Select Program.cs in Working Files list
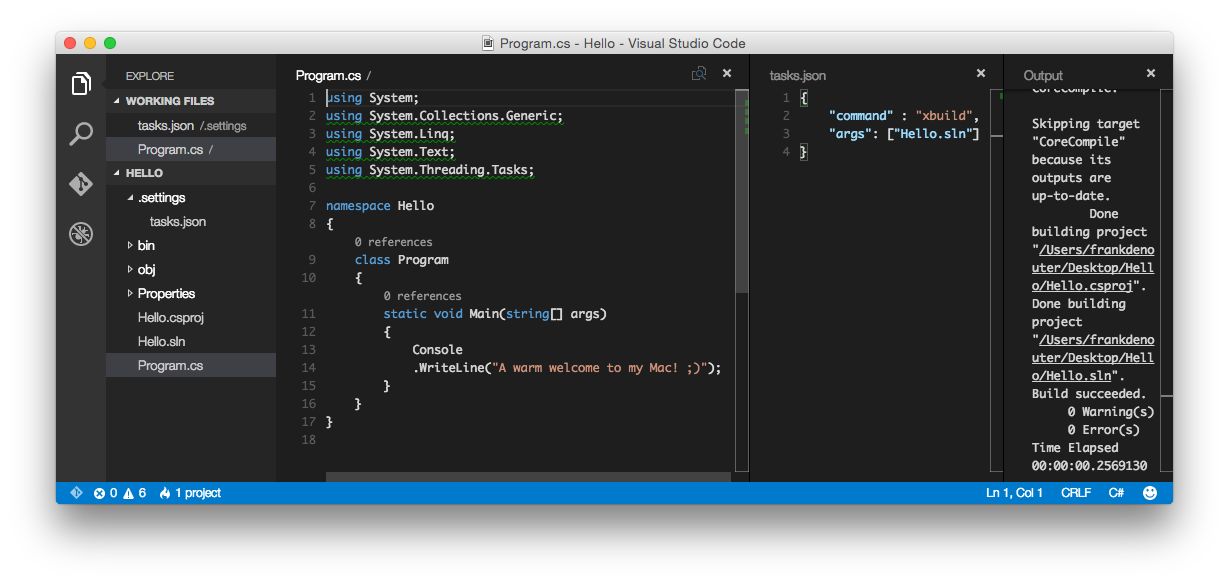 point(170,149)
